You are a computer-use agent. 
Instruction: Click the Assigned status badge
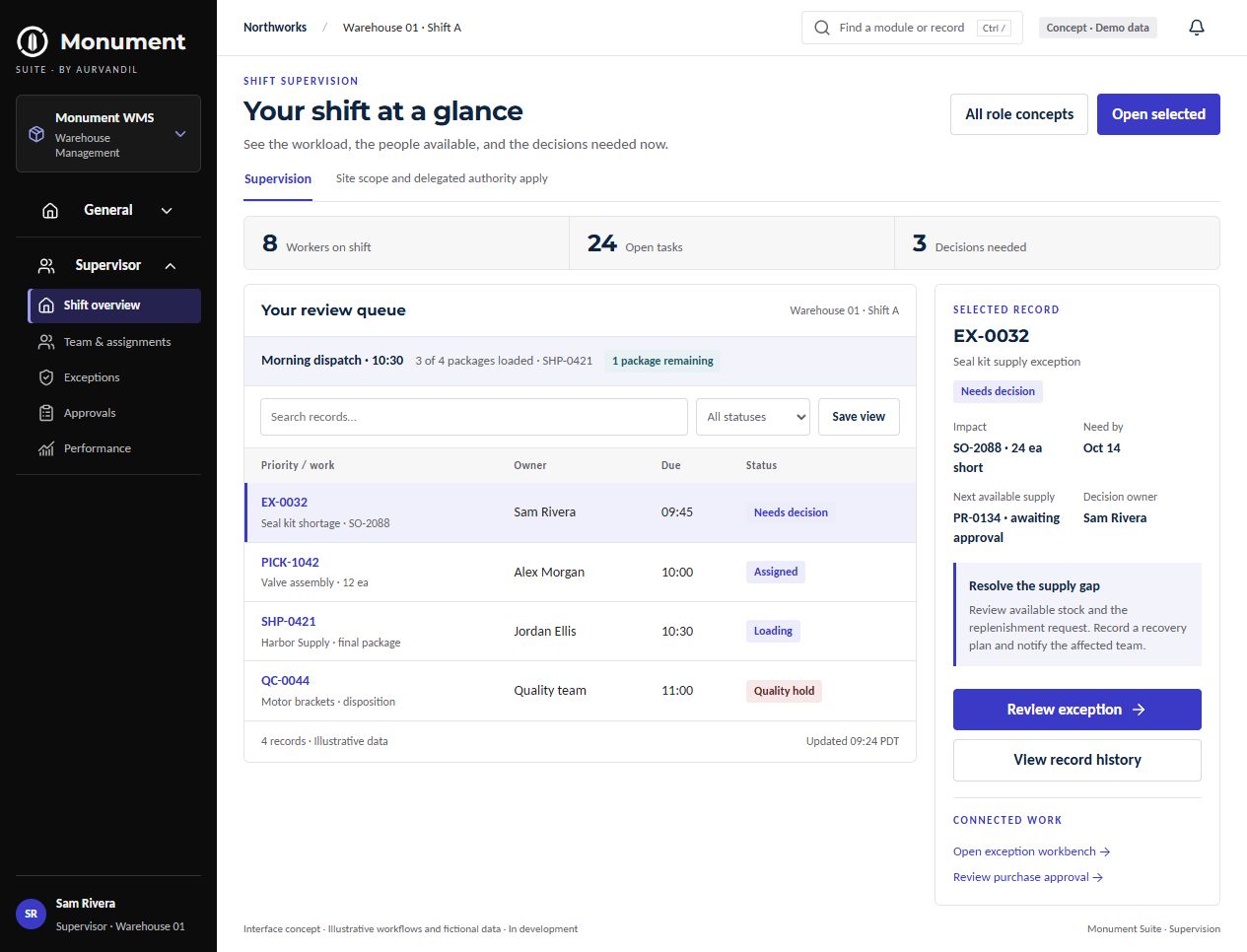776,572
